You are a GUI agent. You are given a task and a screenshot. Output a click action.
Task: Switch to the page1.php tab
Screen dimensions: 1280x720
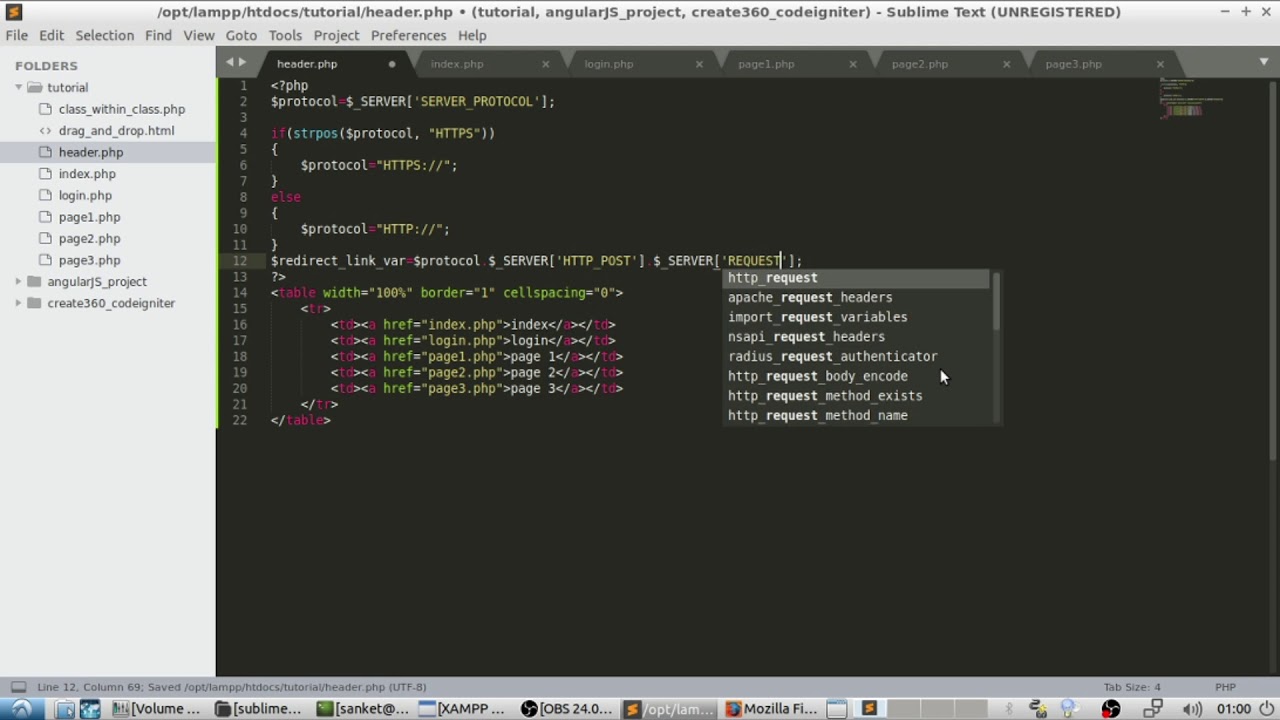click(x=766, y=64)
